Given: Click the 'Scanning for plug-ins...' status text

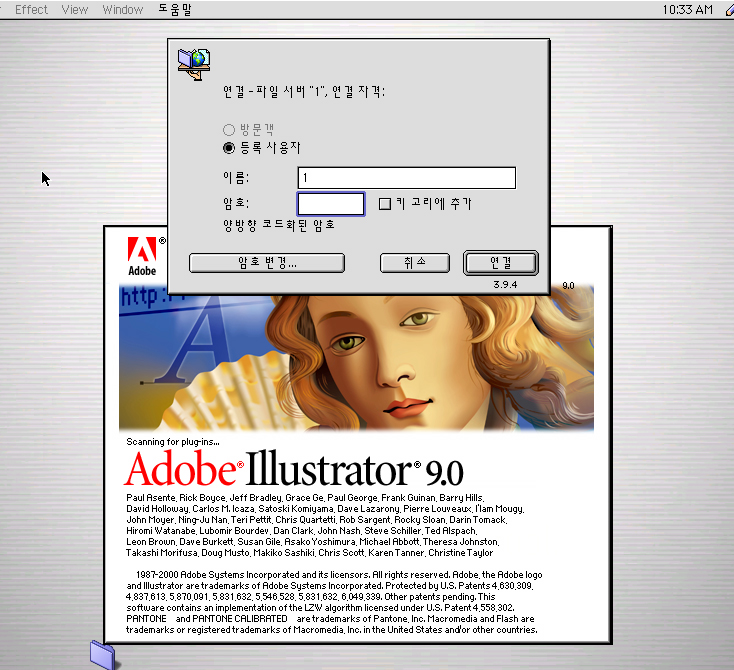Looking at the screenshot, I should click(172, 442).
